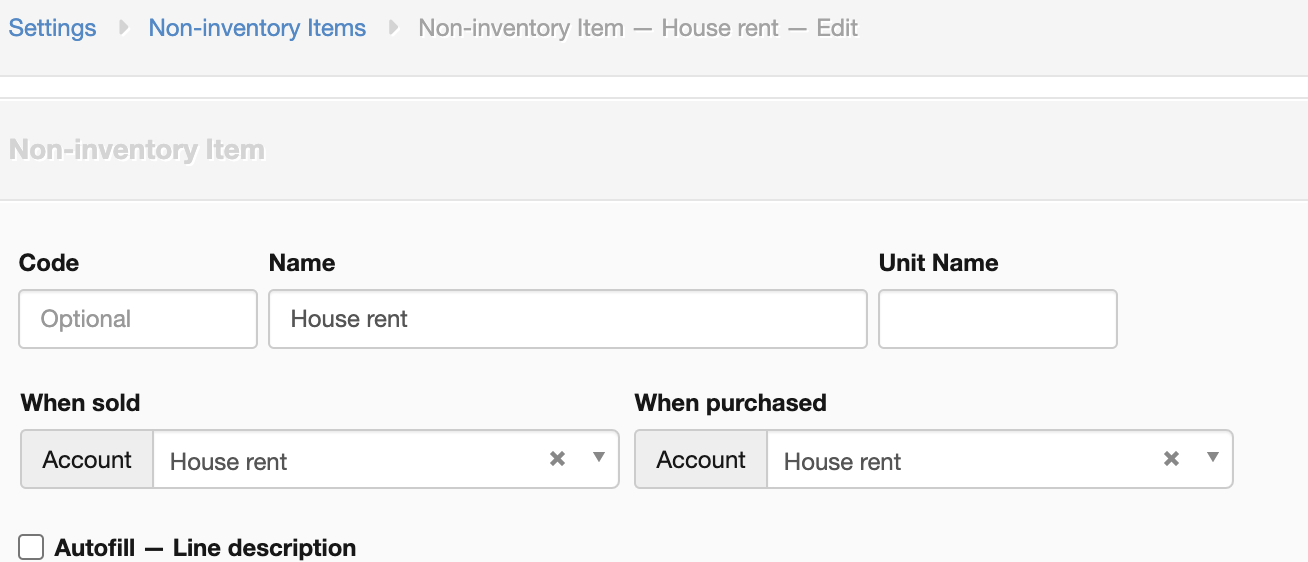Click the Account label under When sold
The image size is (1308, 562).
(87, 460)
